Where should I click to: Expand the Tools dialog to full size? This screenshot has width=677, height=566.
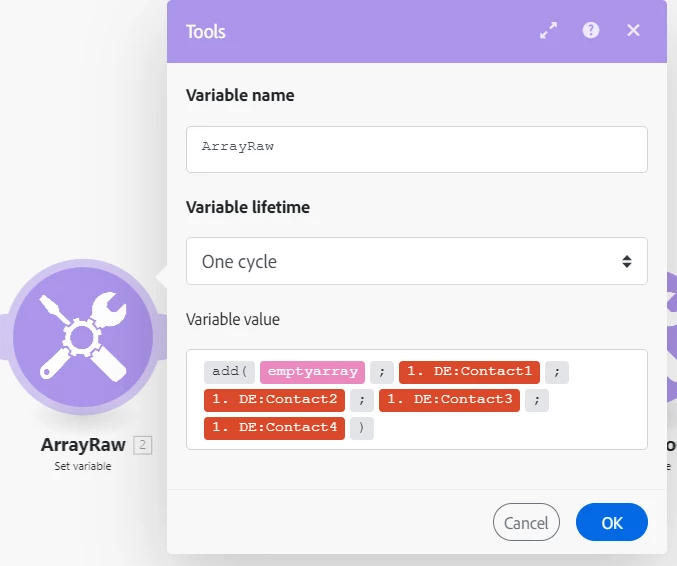click(x=548, y=30)
